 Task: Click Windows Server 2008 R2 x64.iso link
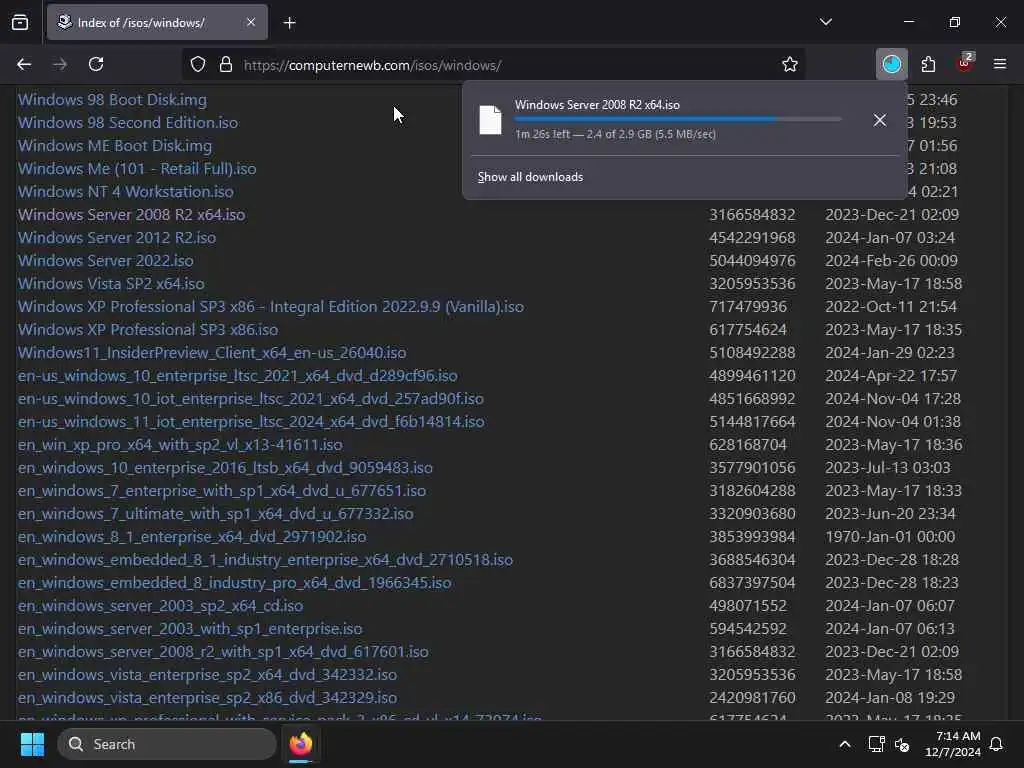pos(131,215)
